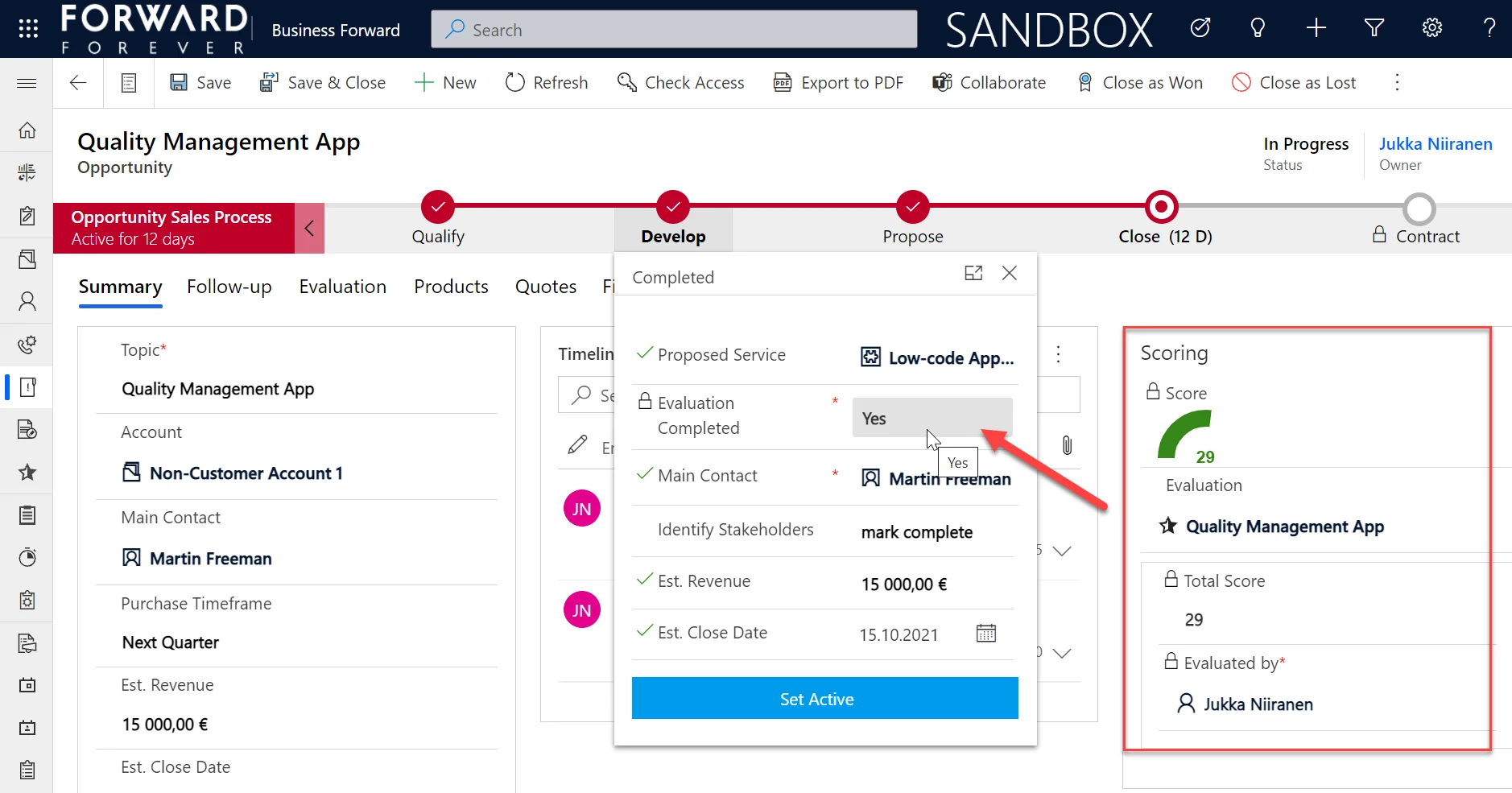
Task: Open the command bar overflow menu
Action: [x=1397, y=83]
